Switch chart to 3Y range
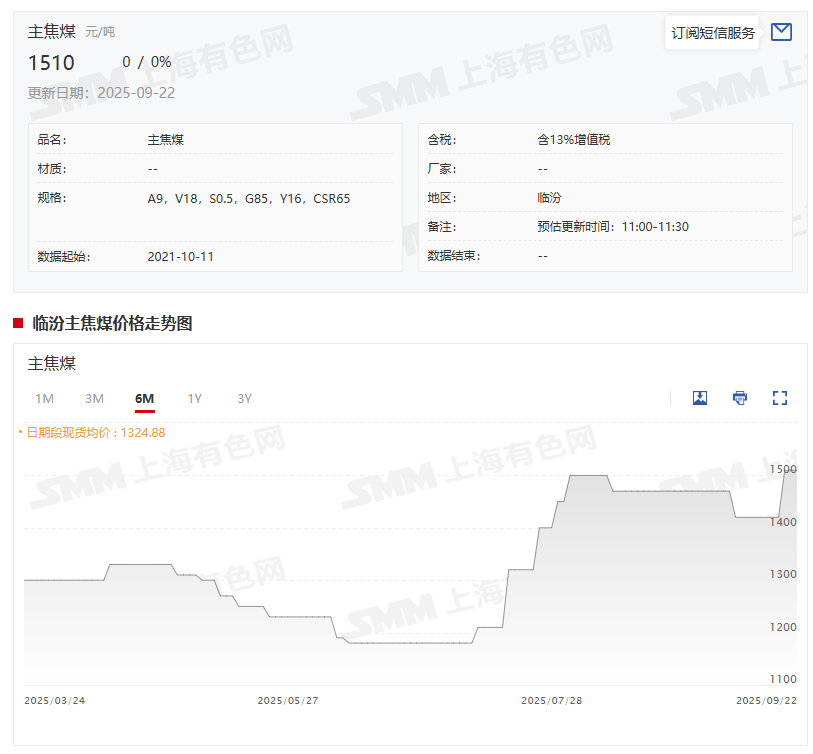The height and width of the screenshot is (754, 813). pyautogui.click(x=244, y=398)
